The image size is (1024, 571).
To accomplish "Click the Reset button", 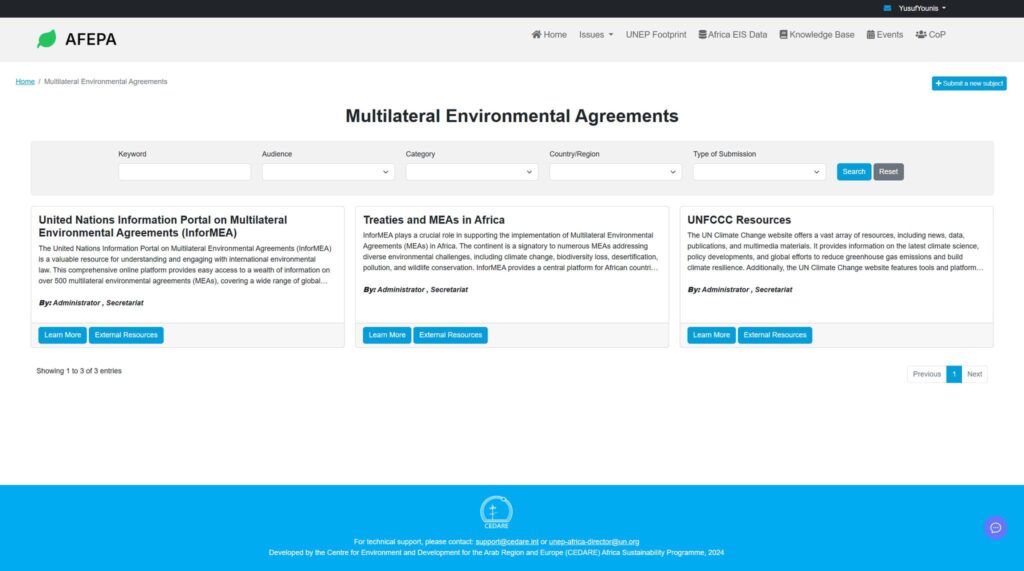I will 888,172.
